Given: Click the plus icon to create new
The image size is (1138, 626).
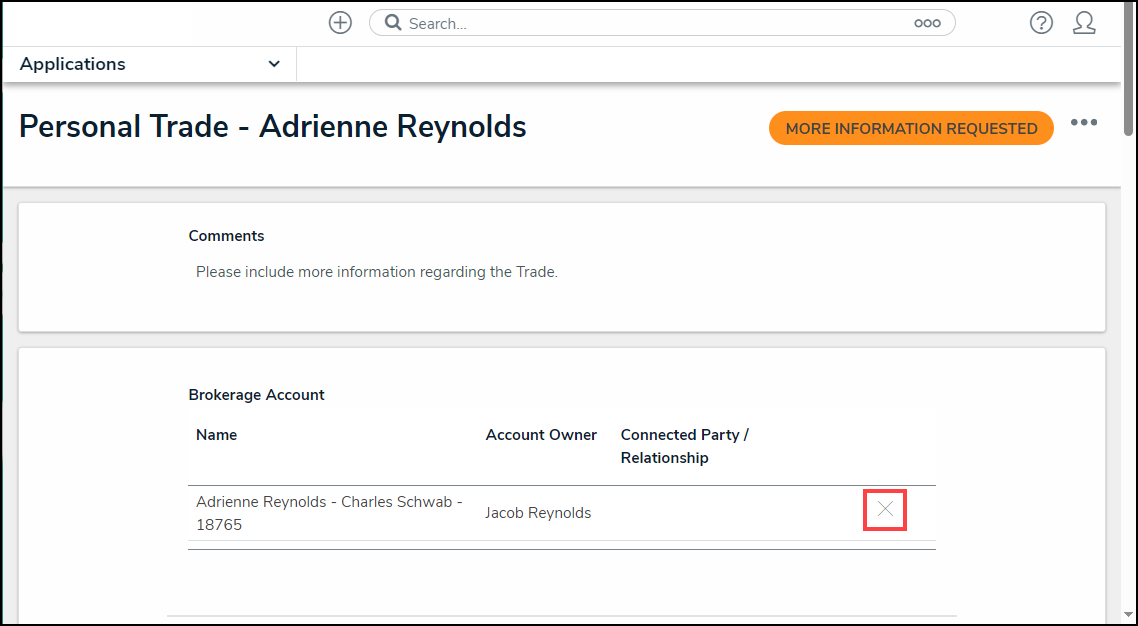Looking at the screenshot, I should click(340, 23).
